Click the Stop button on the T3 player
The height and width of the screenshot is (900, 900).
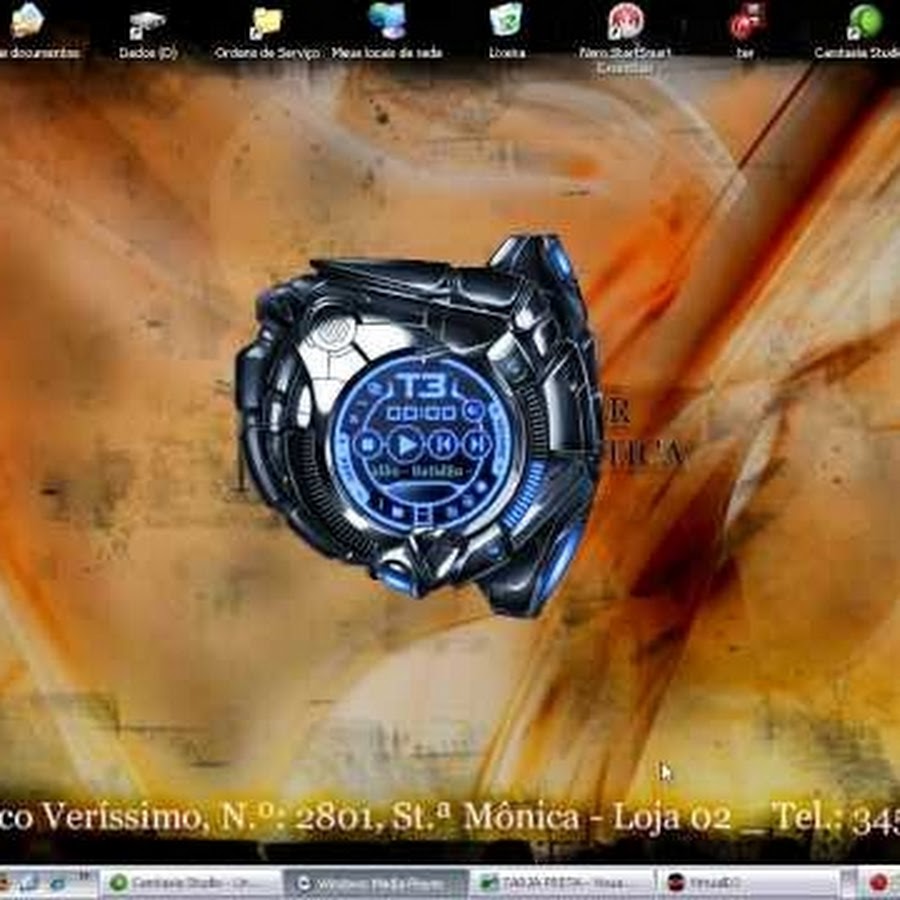[369, 443]
